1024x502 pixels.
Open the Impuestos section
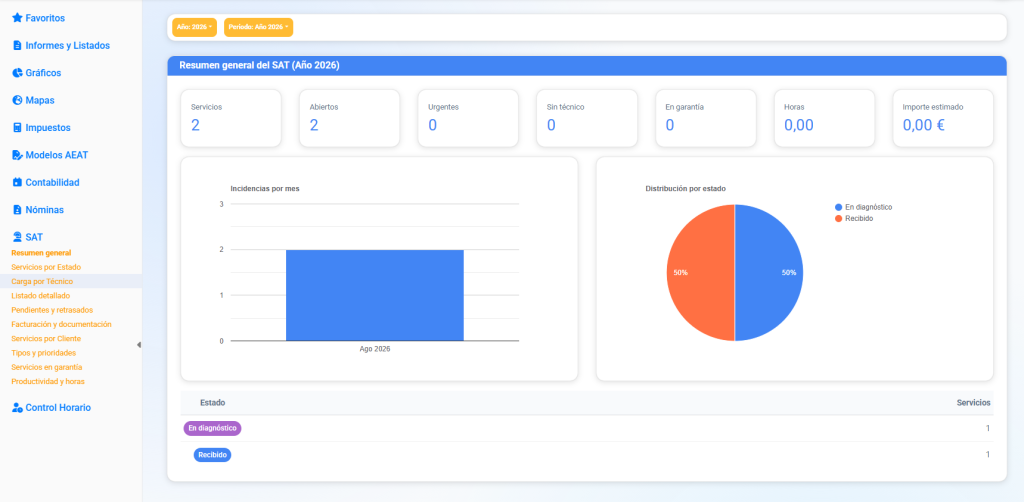[x=48, y=128]
